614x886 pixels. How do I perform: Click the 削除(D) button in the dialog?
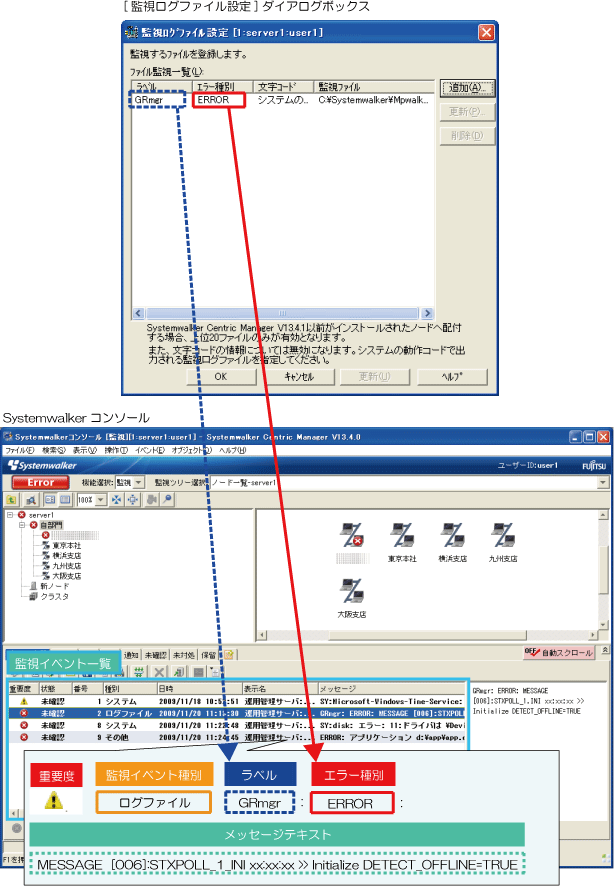[x=467, y=136]
